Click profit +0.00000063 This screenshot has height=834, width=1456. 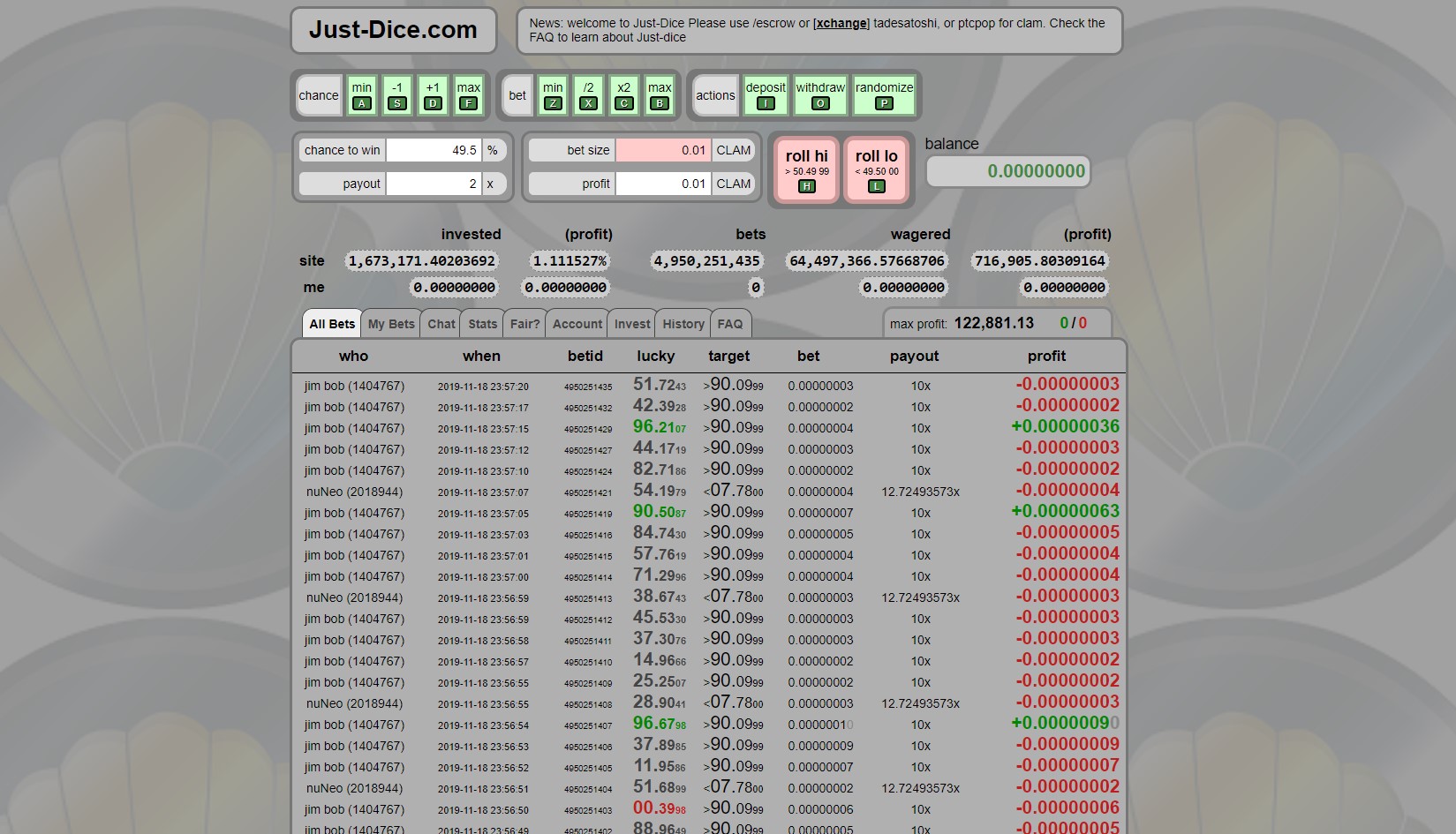coord(1065,511)
